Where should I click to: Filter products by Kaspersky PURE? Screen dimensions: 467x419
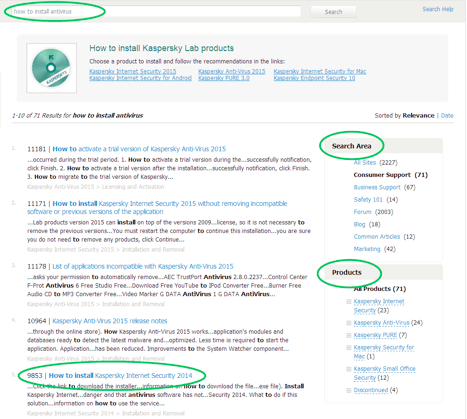[375, 335]
